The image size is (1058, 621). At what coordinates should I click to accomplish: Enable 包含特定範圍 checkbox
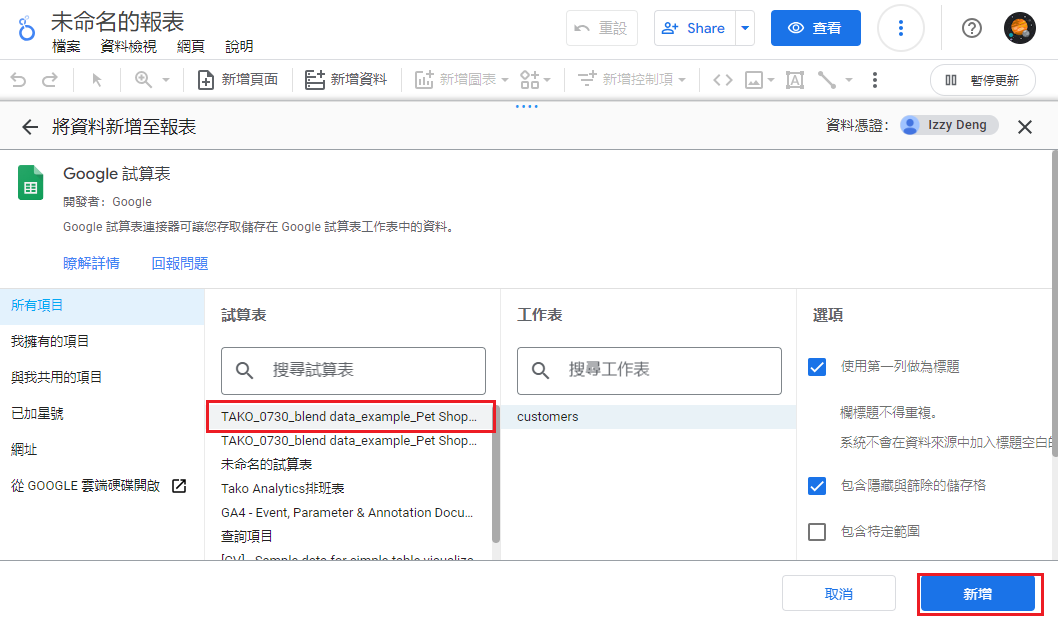coord(817,532)
